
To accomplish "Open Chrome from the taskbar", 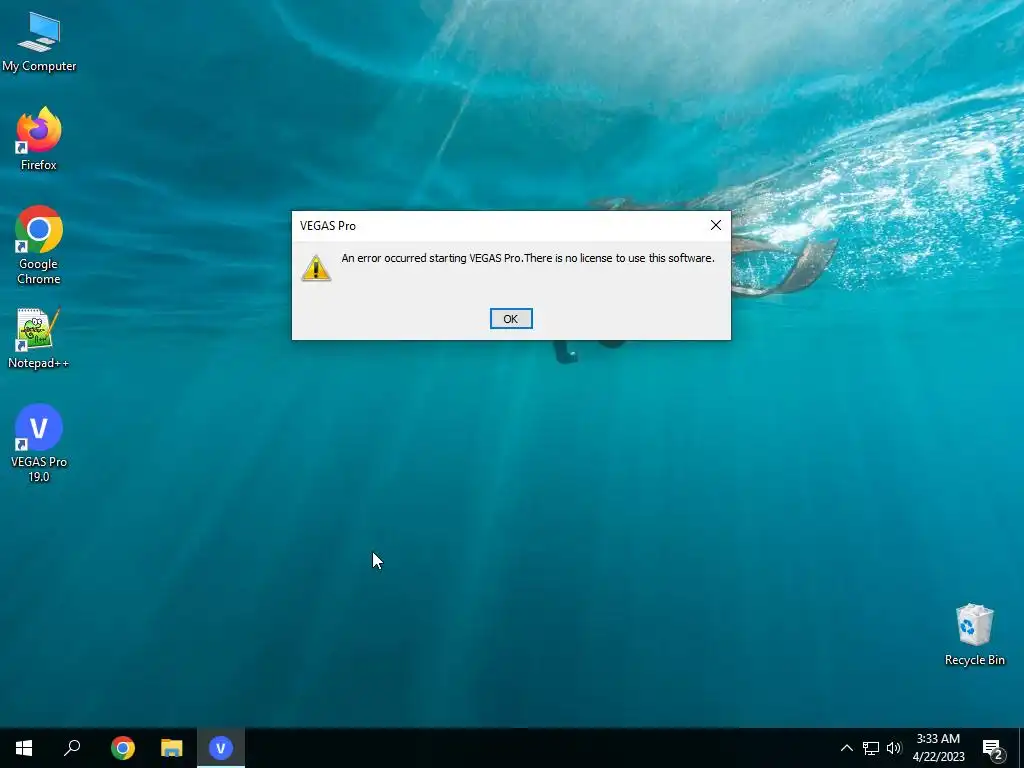I will 123,748.
